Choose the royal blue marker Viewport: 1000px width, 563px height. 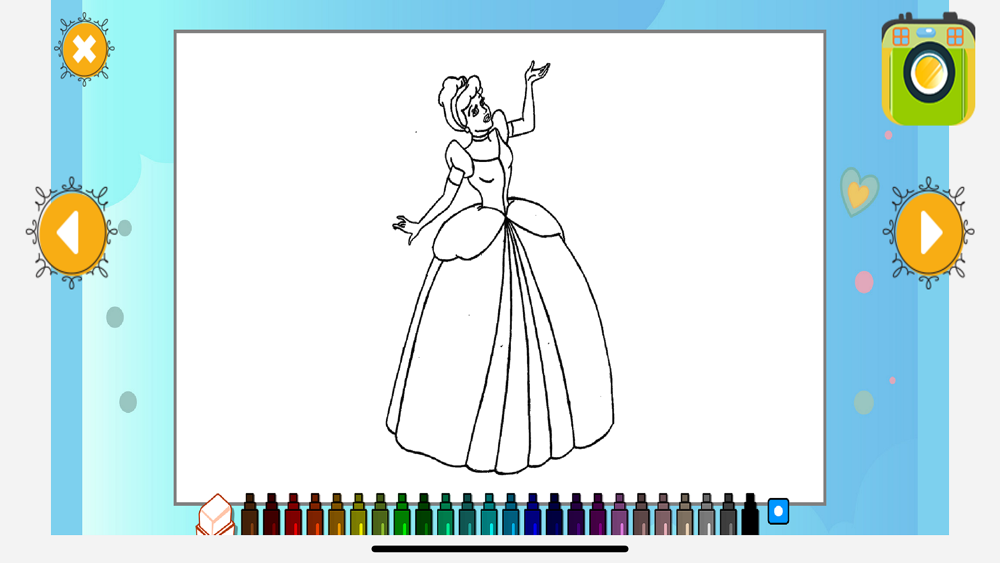532,514
